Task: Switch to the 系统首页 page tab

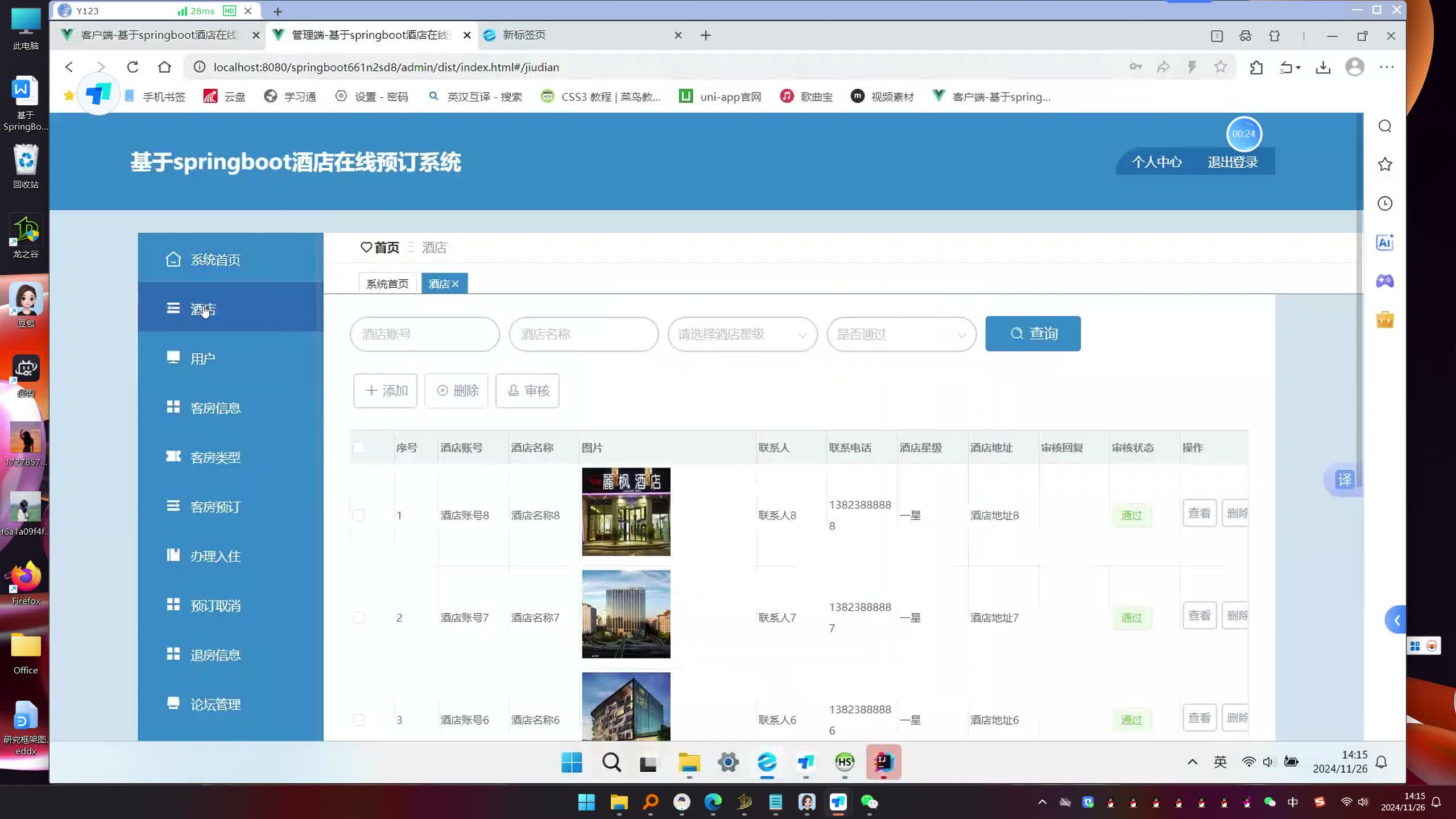Action: (x=387, y=284)
